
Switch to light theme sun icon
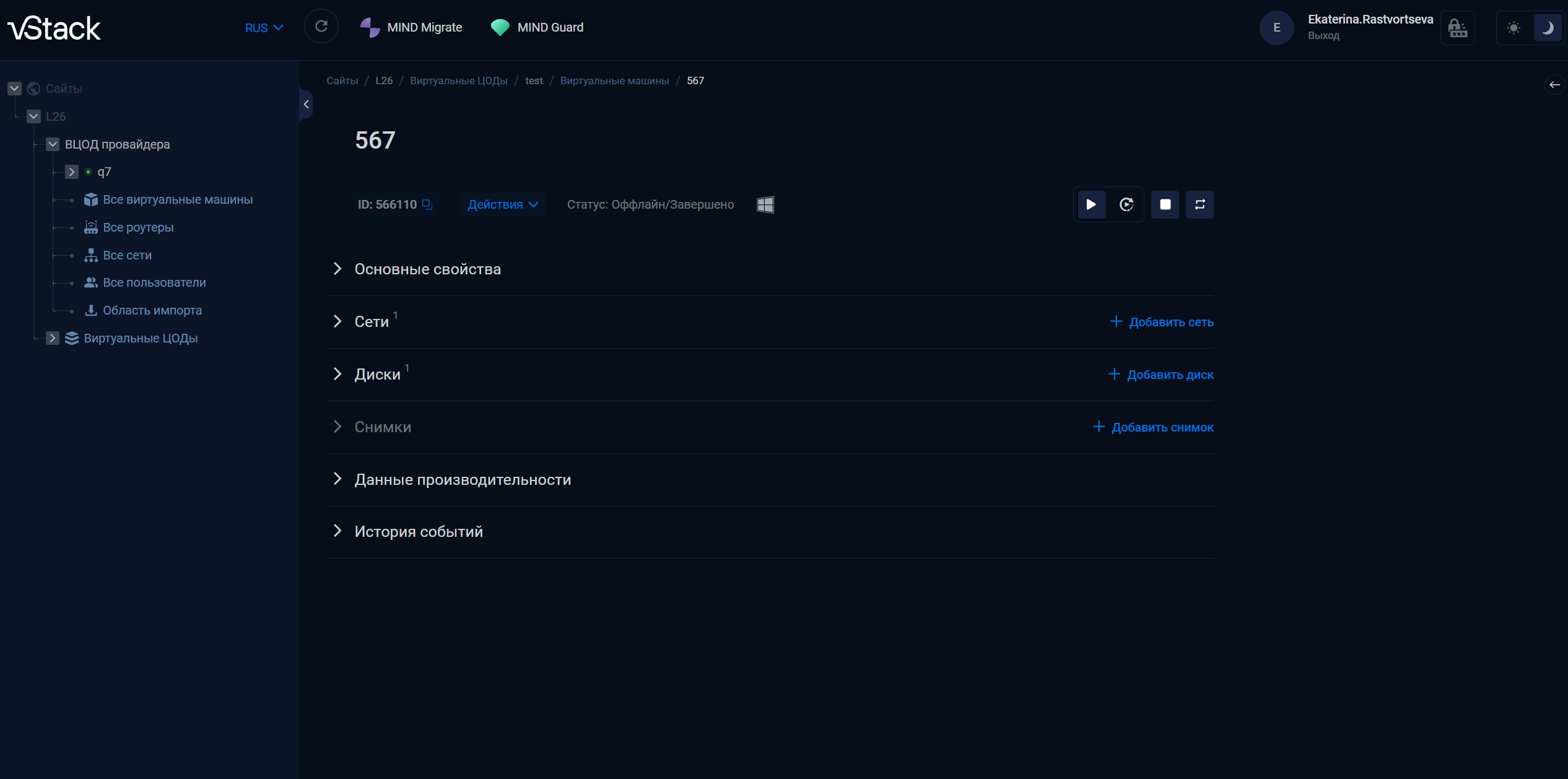pos(1514,28)
